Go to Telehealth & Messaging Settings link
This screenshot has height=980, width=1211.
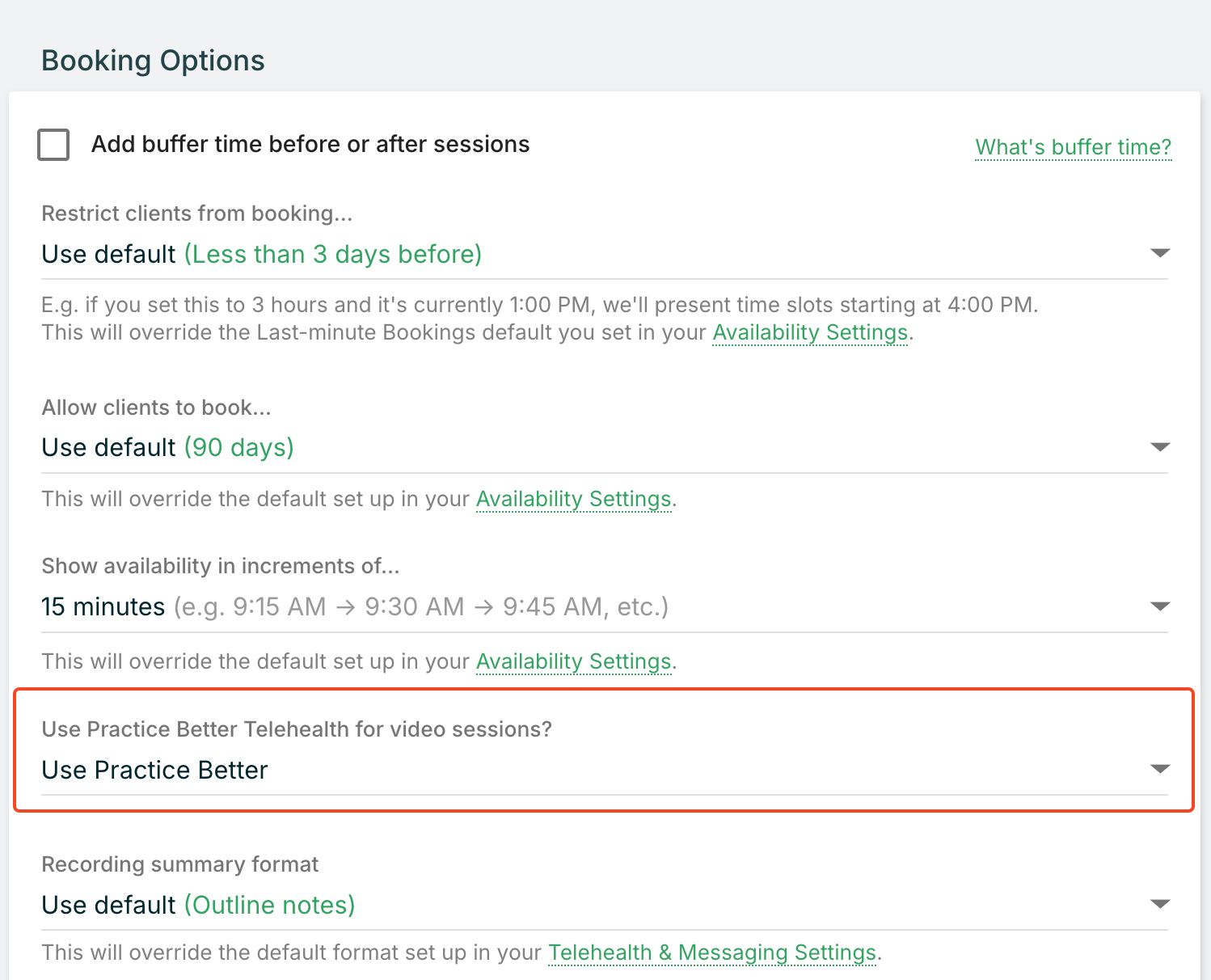711,953
